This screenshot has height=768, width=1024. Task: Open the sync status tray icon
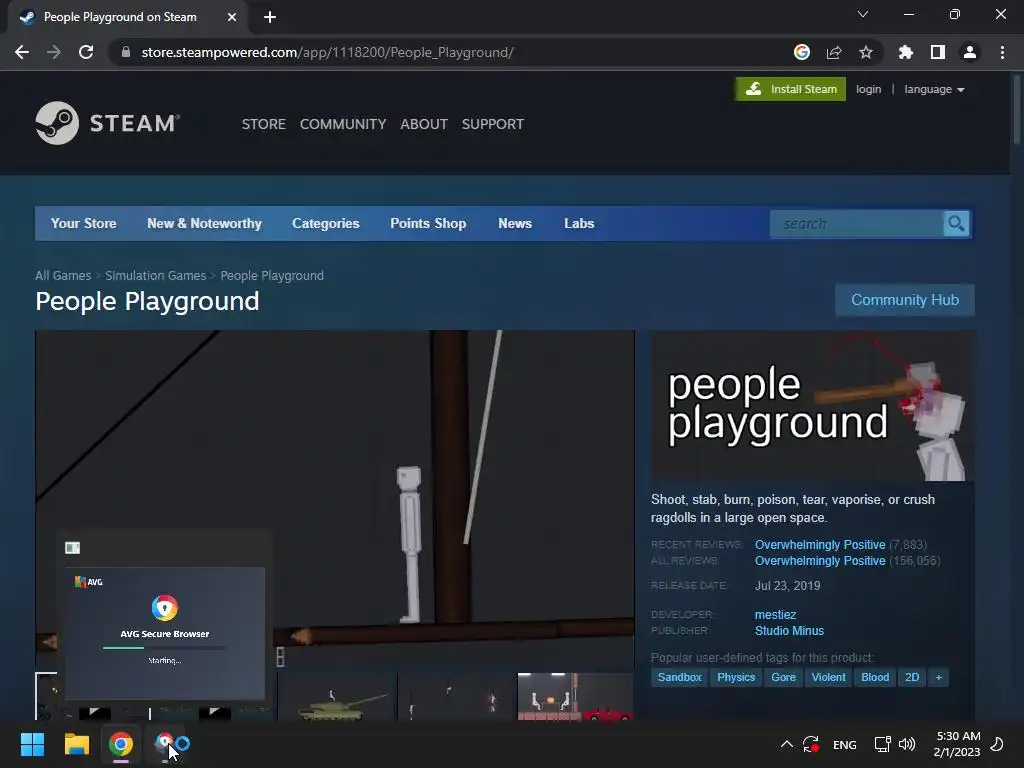(x=811, y=744)
